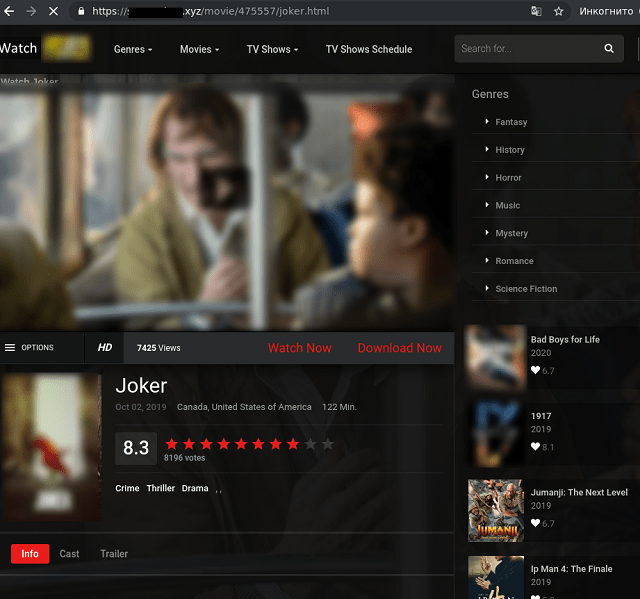Open the TV Shows dropdown menu
This screenshot has height=599, width=640.
pyautogui.click(x=272, y=49)
